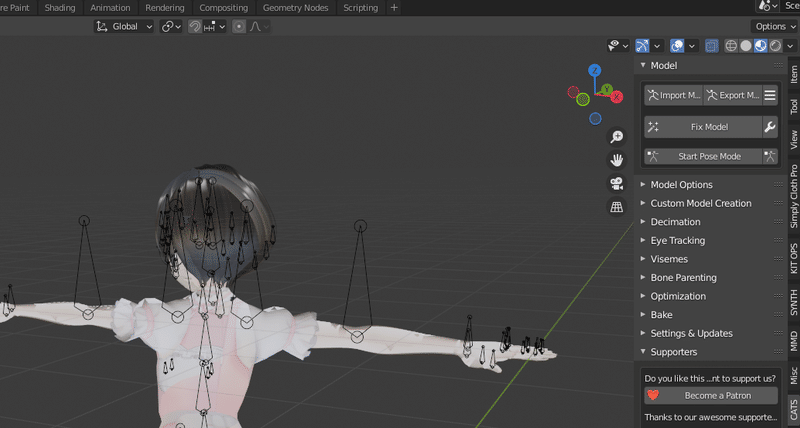The height and width of the screenshot is (428, 800).
Task: Toggle viewport overlays
Action: pyautogui.click(x=677, y=46)
